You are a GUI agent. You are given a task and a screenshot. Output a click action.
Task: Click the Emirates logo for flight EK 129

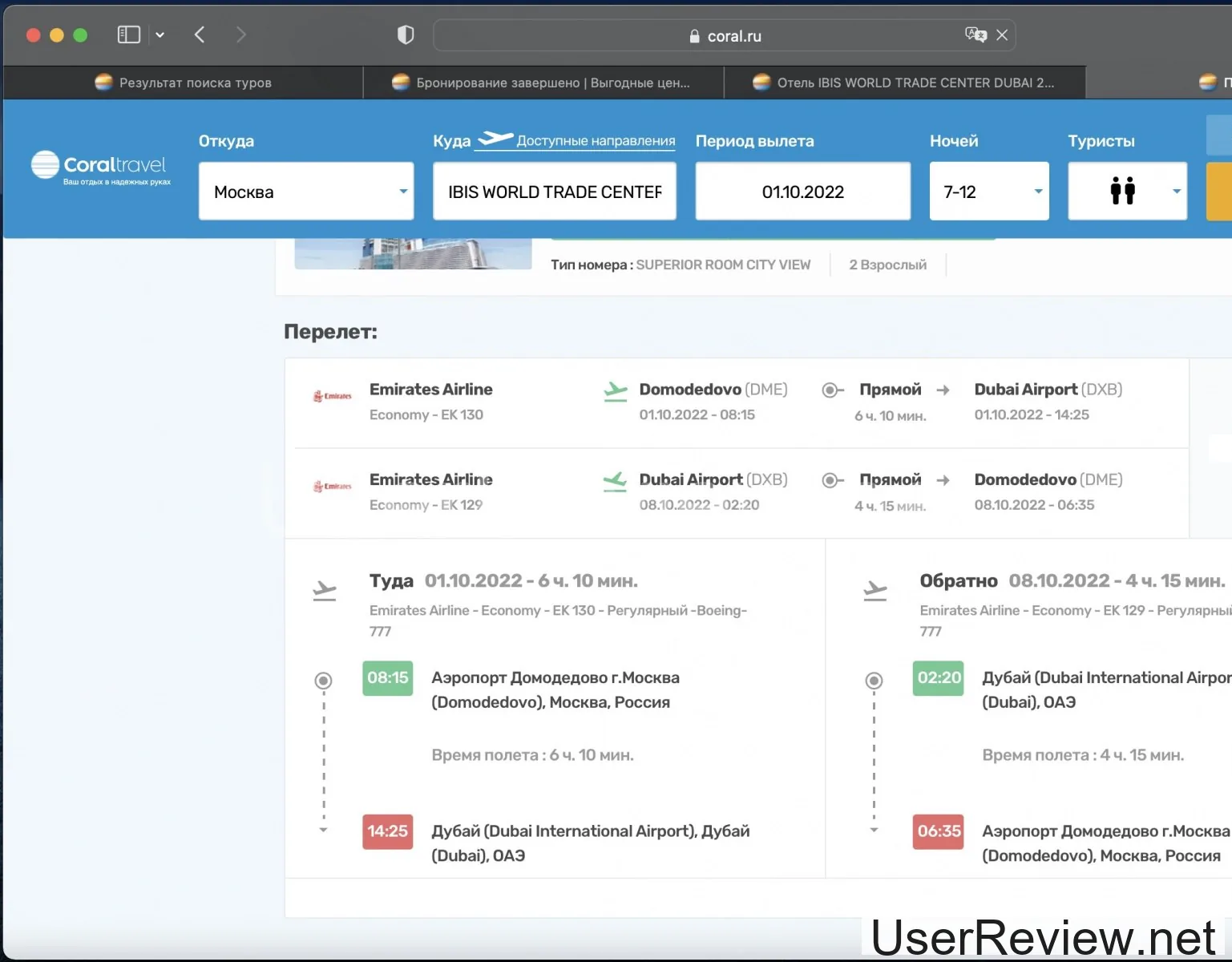point(333,487)
